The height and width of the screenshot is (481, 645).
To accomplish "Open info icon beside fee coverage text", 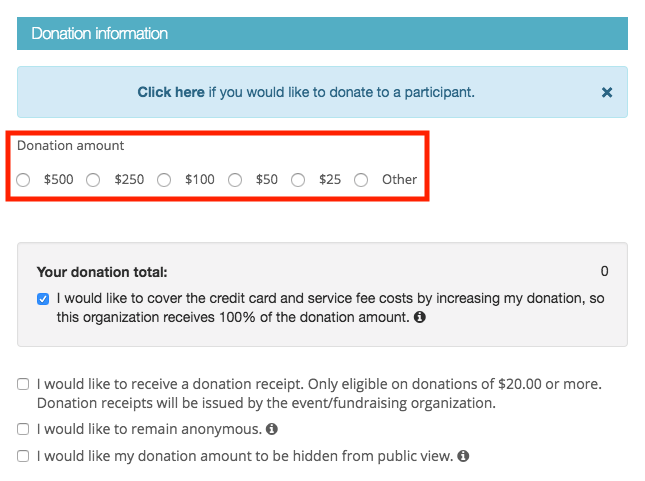I will [x=420, y=317].
